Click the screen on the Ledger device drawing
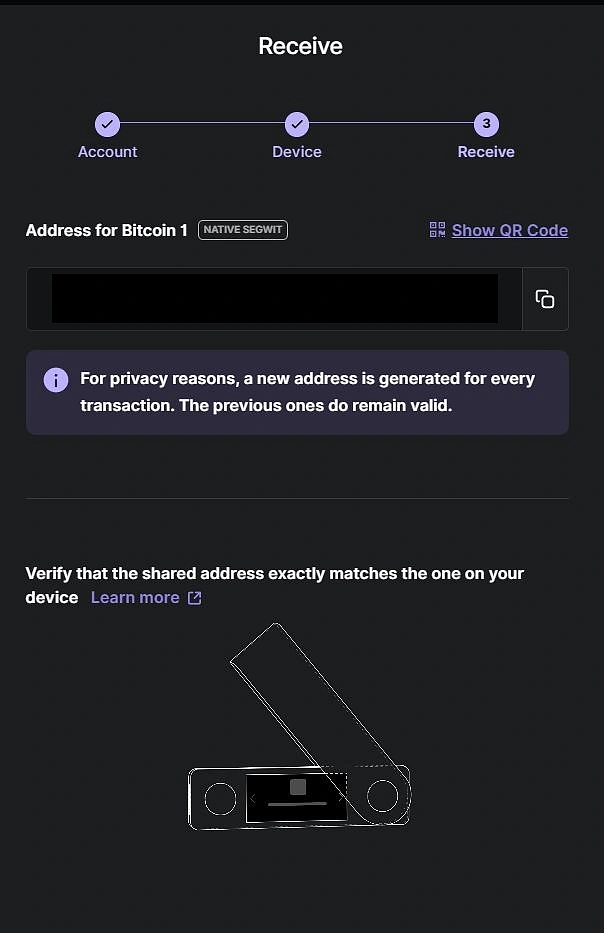The height and width of the screenshot is (933, 604). pos(296,796)
